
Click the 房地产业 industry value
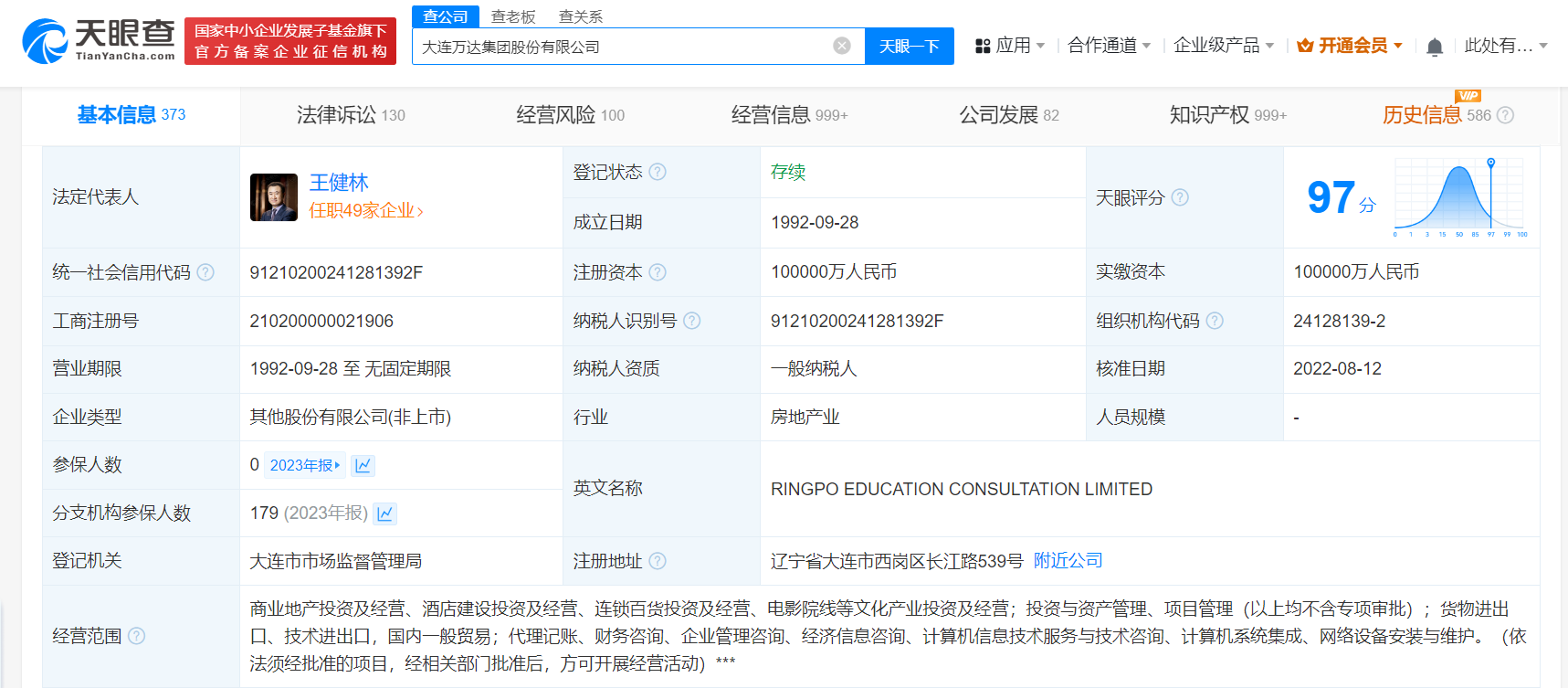pos(805,418)
